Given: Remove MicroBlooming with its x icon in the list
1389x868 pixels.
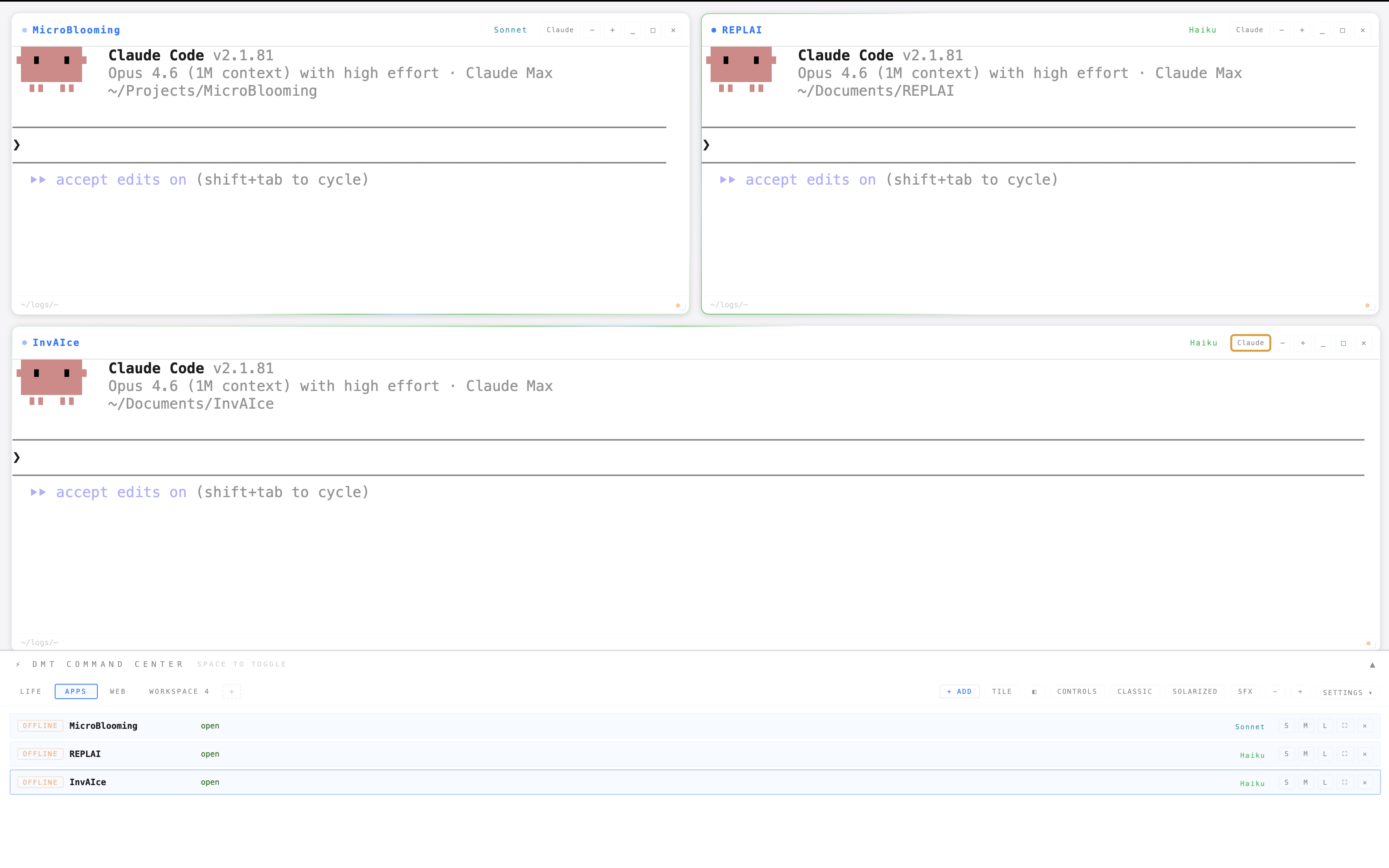Looking at the screenshot, I should coord(1364,726).
